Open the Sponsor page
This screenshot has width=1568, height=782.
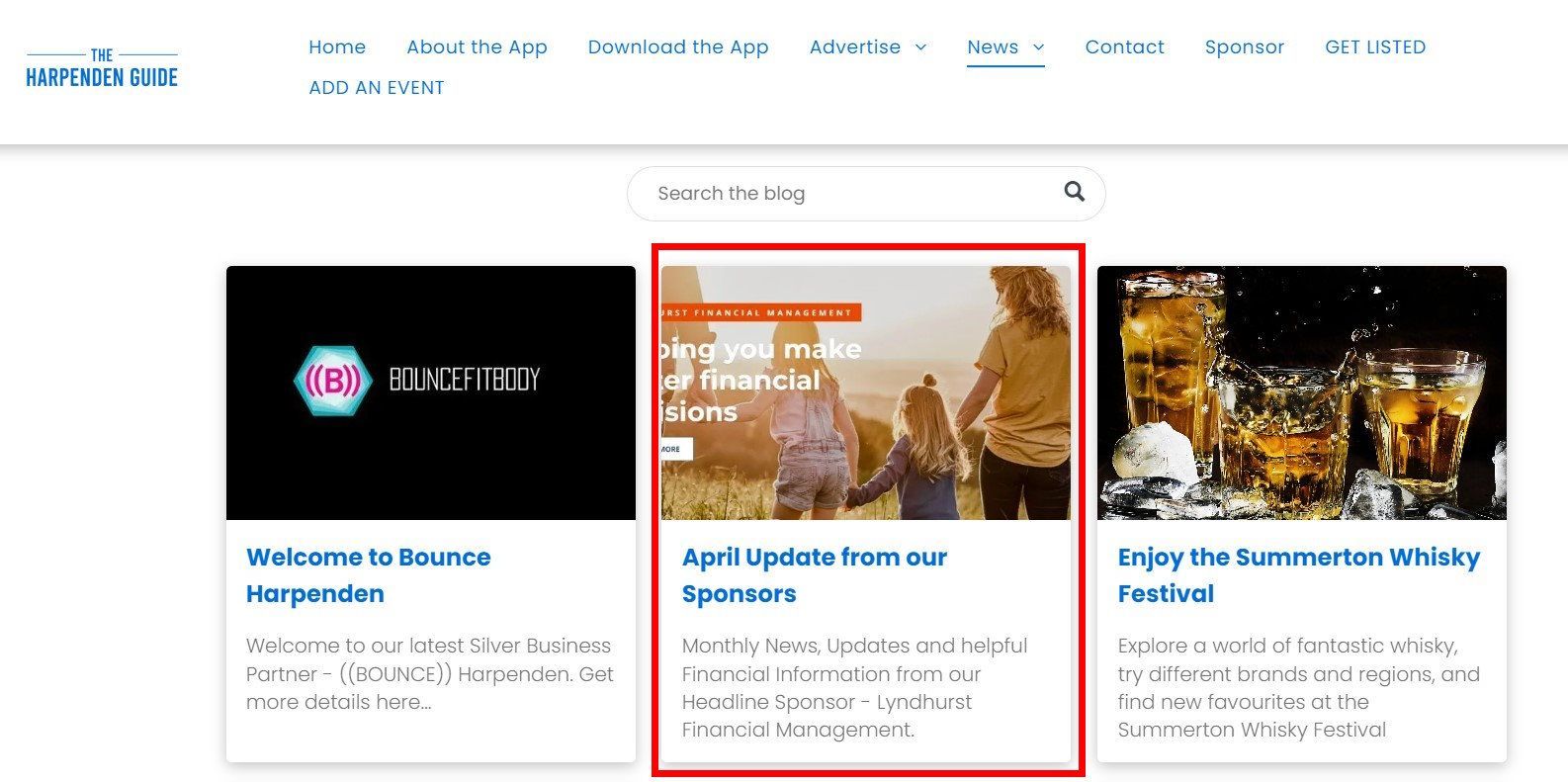[1244, 46]
